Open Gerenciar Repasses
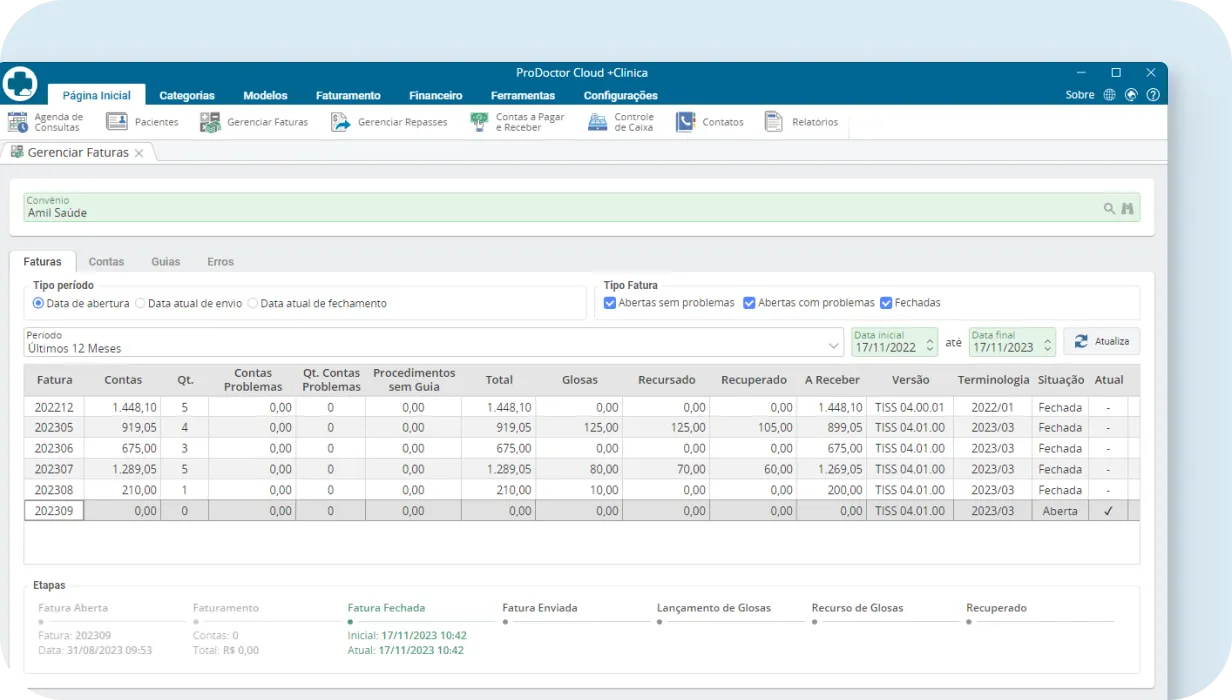The height and width of the screenshot is (700, 1232). [x=389, y=121]
